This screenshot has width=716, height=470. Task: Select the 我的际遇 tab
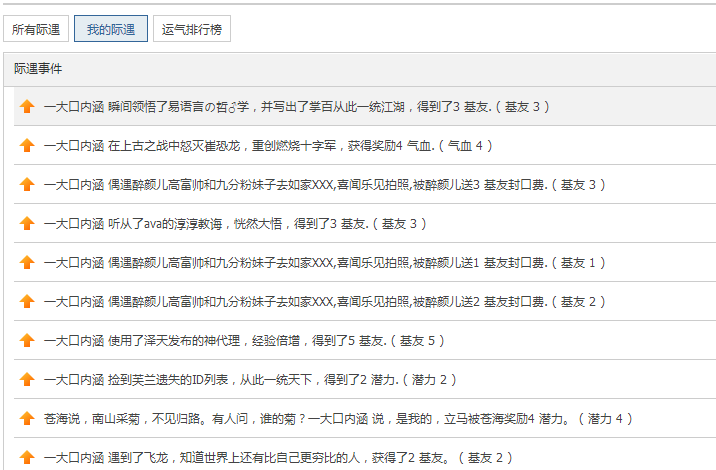(x=111, y=29)
